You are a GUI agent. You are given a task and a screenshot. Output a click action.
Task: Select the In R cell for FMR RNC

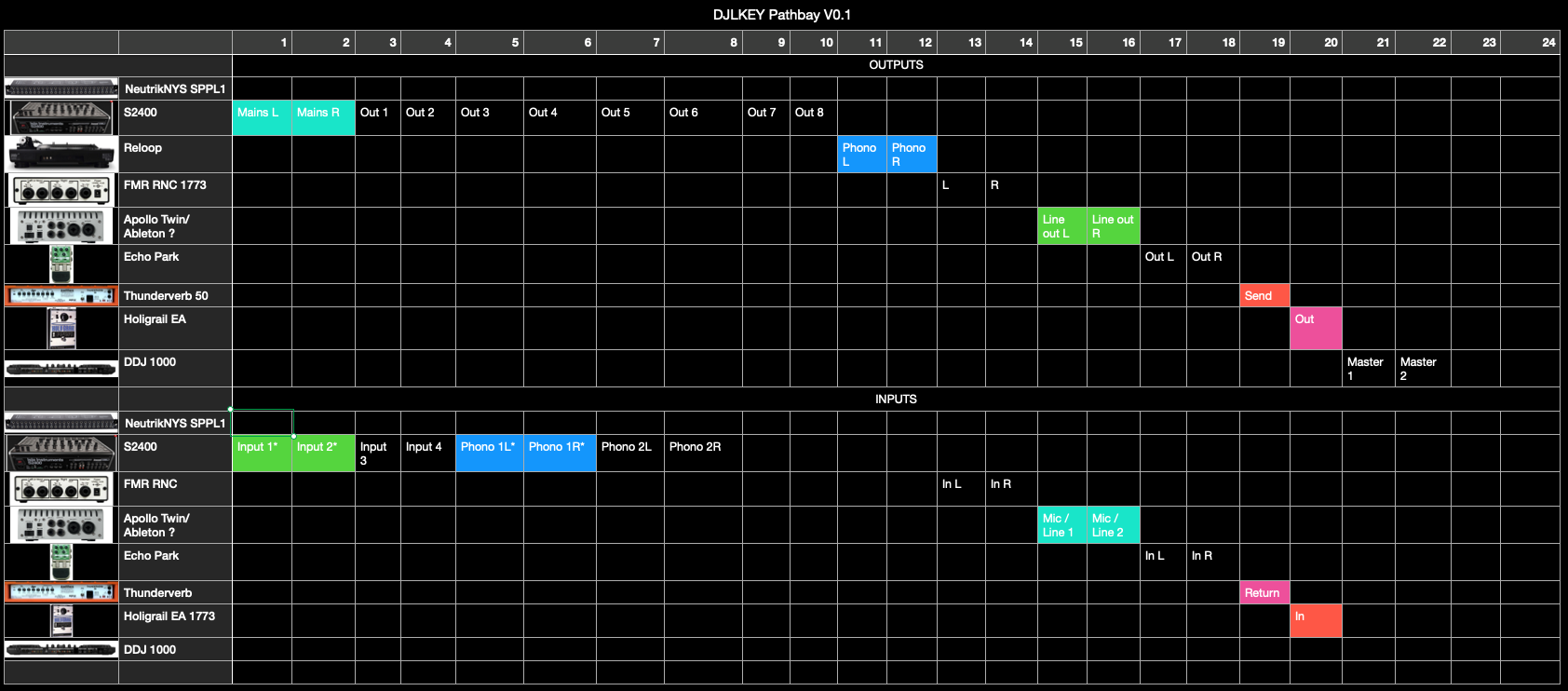[x=1011, y=489]
